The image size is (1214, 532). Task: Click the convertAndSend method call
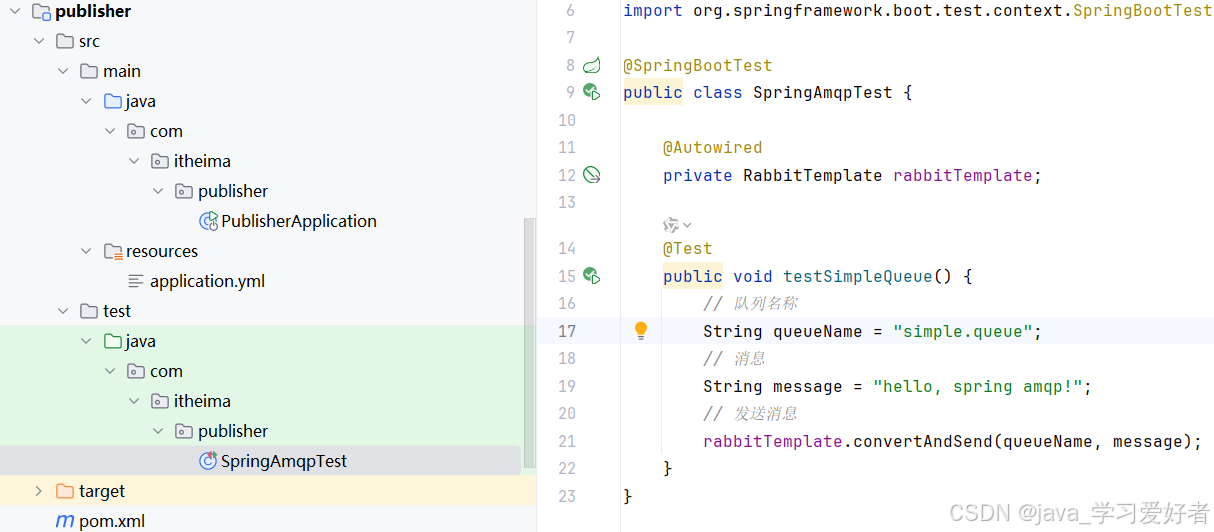point(922,441)
